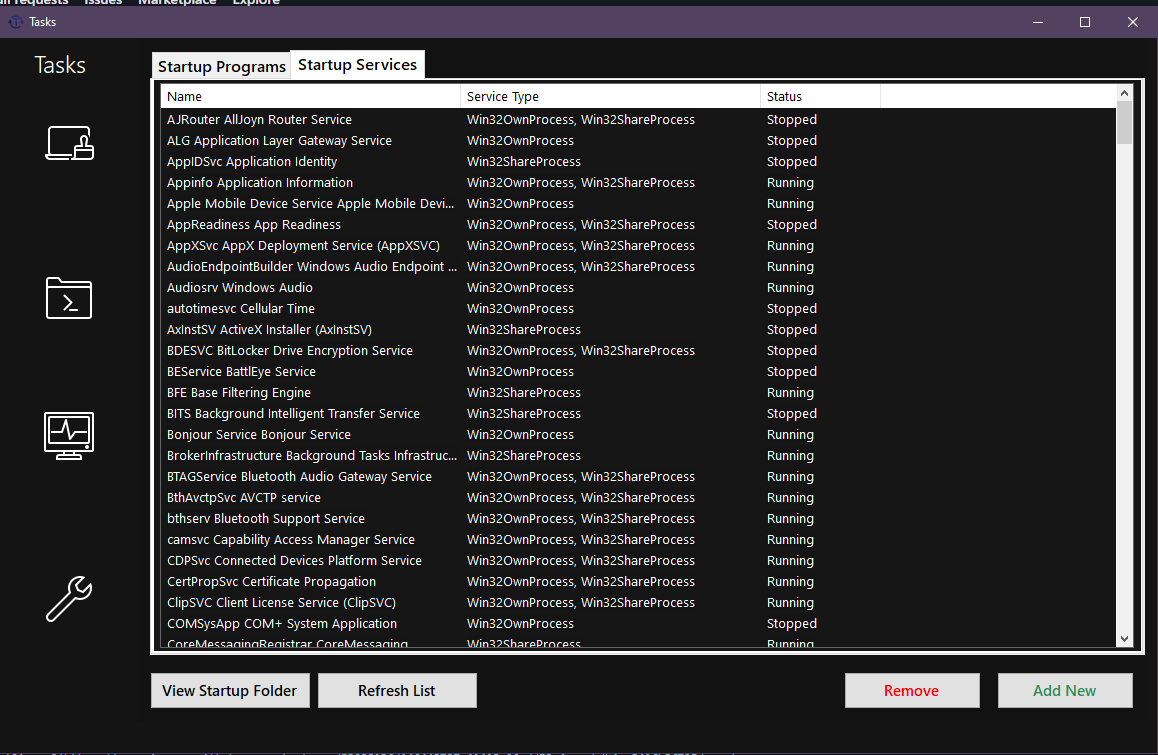Image resolution: width=1158 pixels, height=755 pixels.
Task: Select the bthserv Bluetooth Support Service row
Action: [638, 519]
